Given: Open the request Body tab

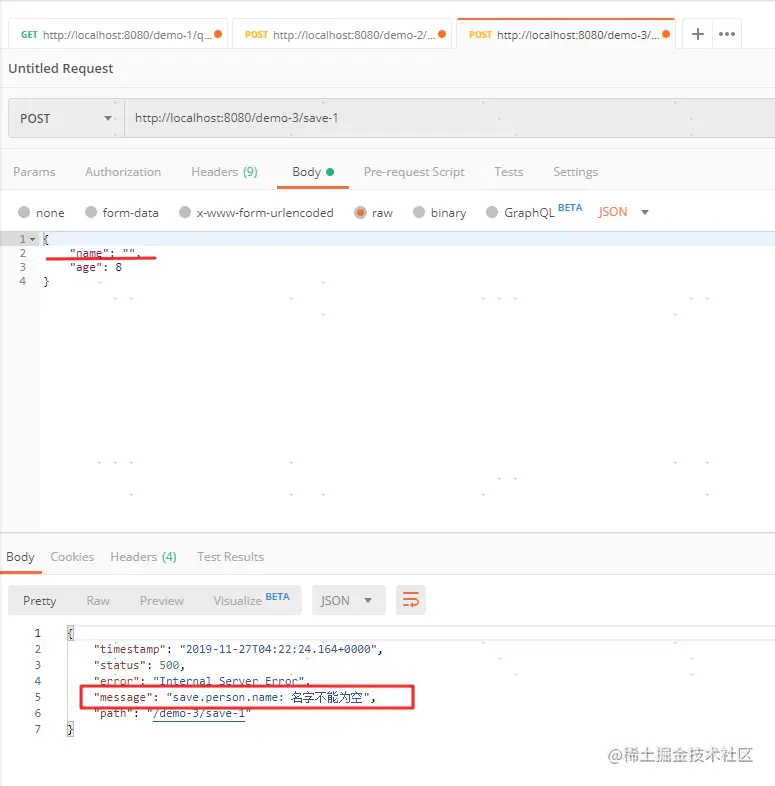Looking at the screenshot, I should point(313,172).
